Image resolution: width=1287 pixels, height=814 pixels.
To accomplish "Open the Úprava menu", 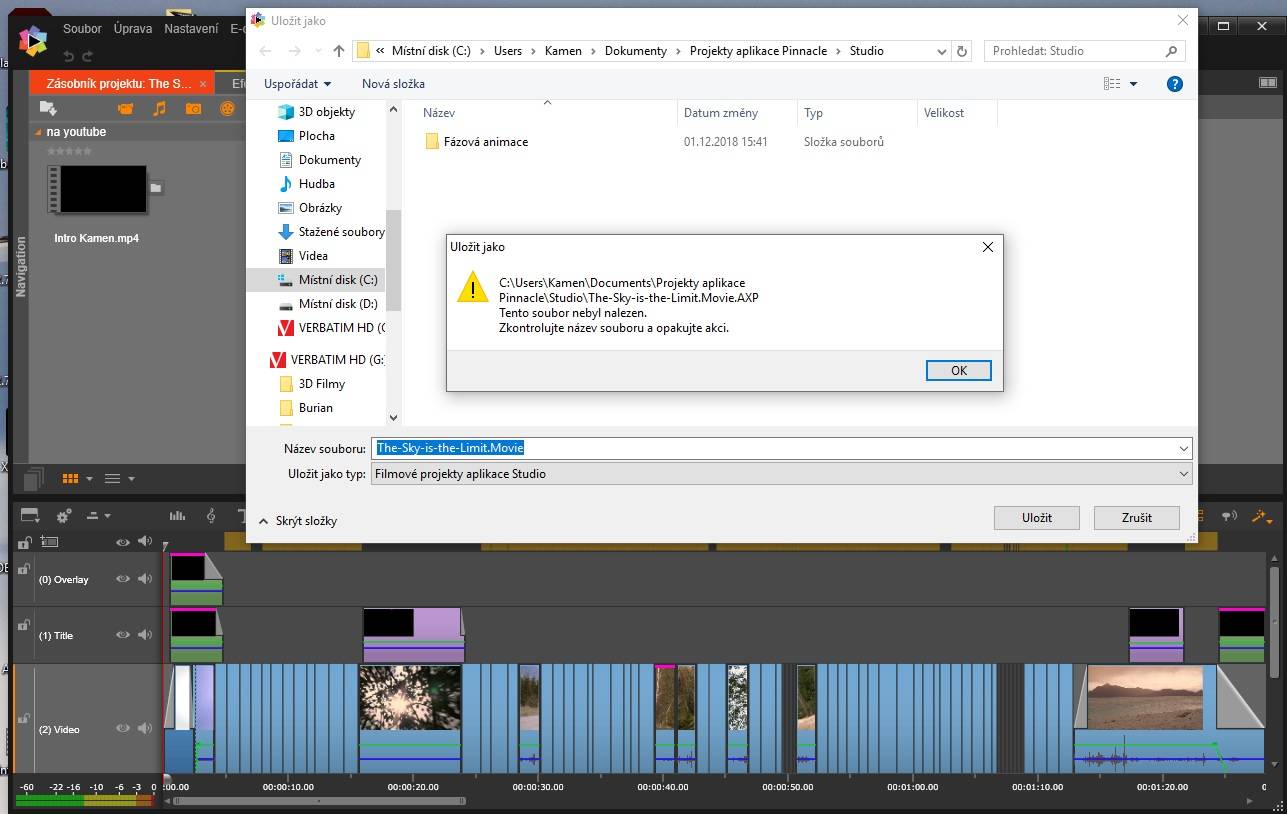I will [x=133, y=29].
